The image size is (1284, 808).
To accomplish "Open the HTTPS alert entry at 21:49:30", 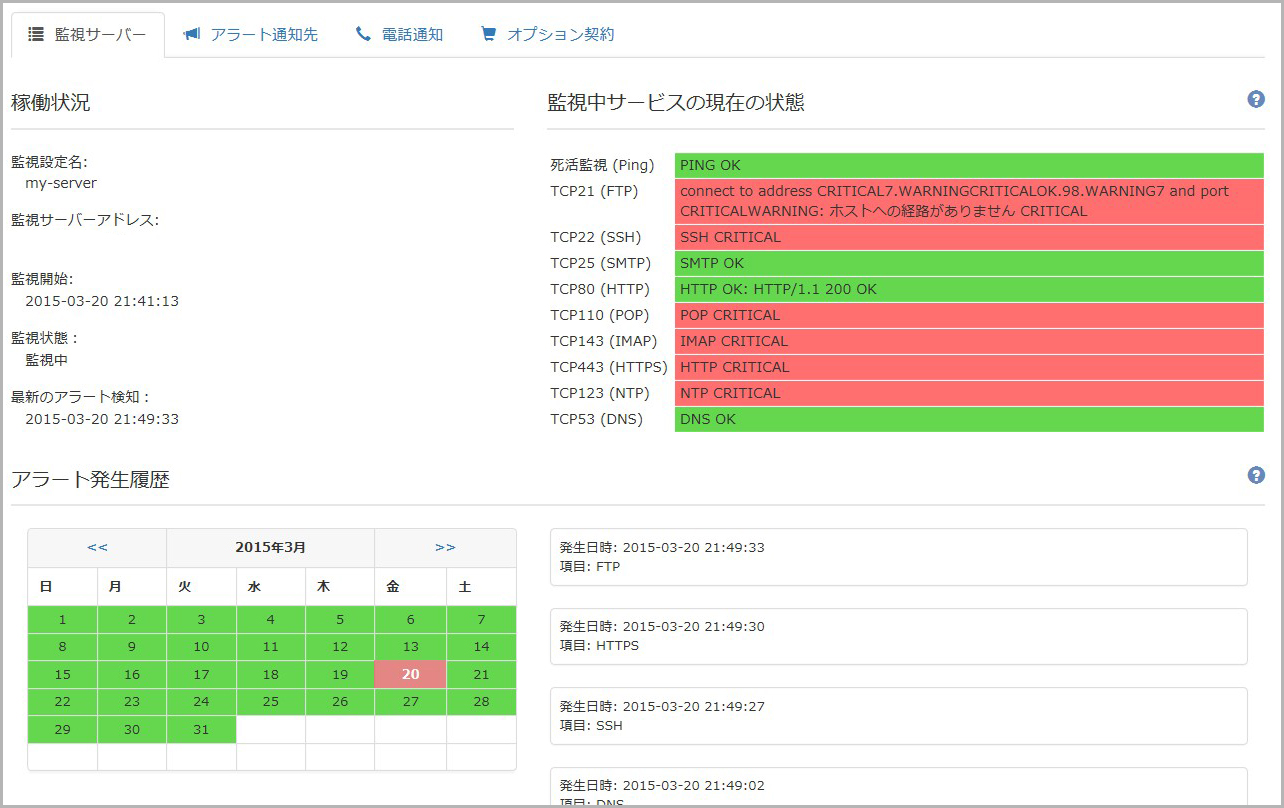I will [898, 636].
